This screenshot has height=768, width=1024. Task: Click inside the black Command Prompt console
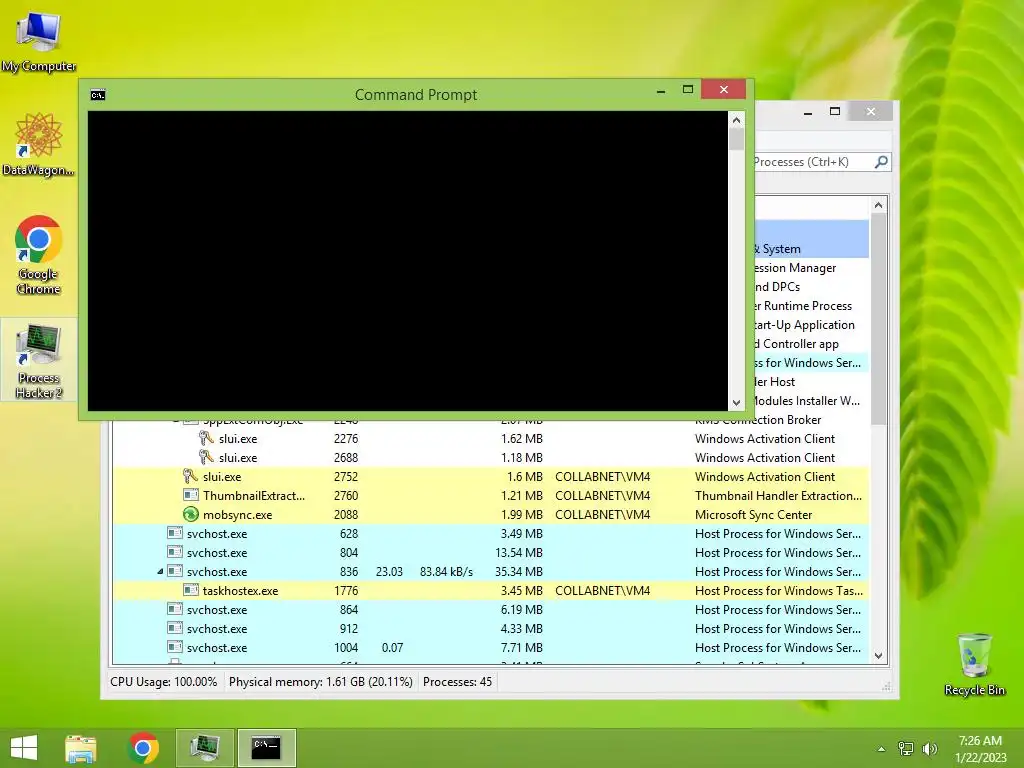pos(408,261)
